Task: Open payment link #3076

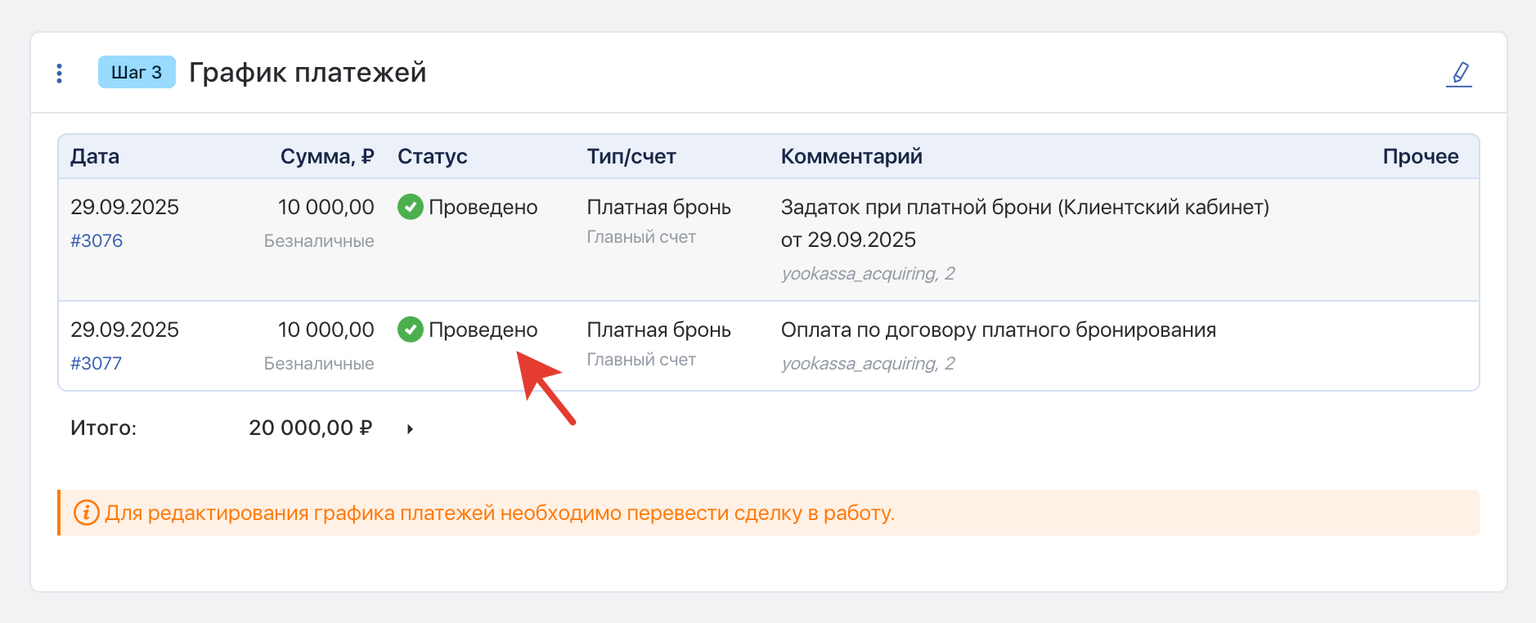Action: [96, 241]
